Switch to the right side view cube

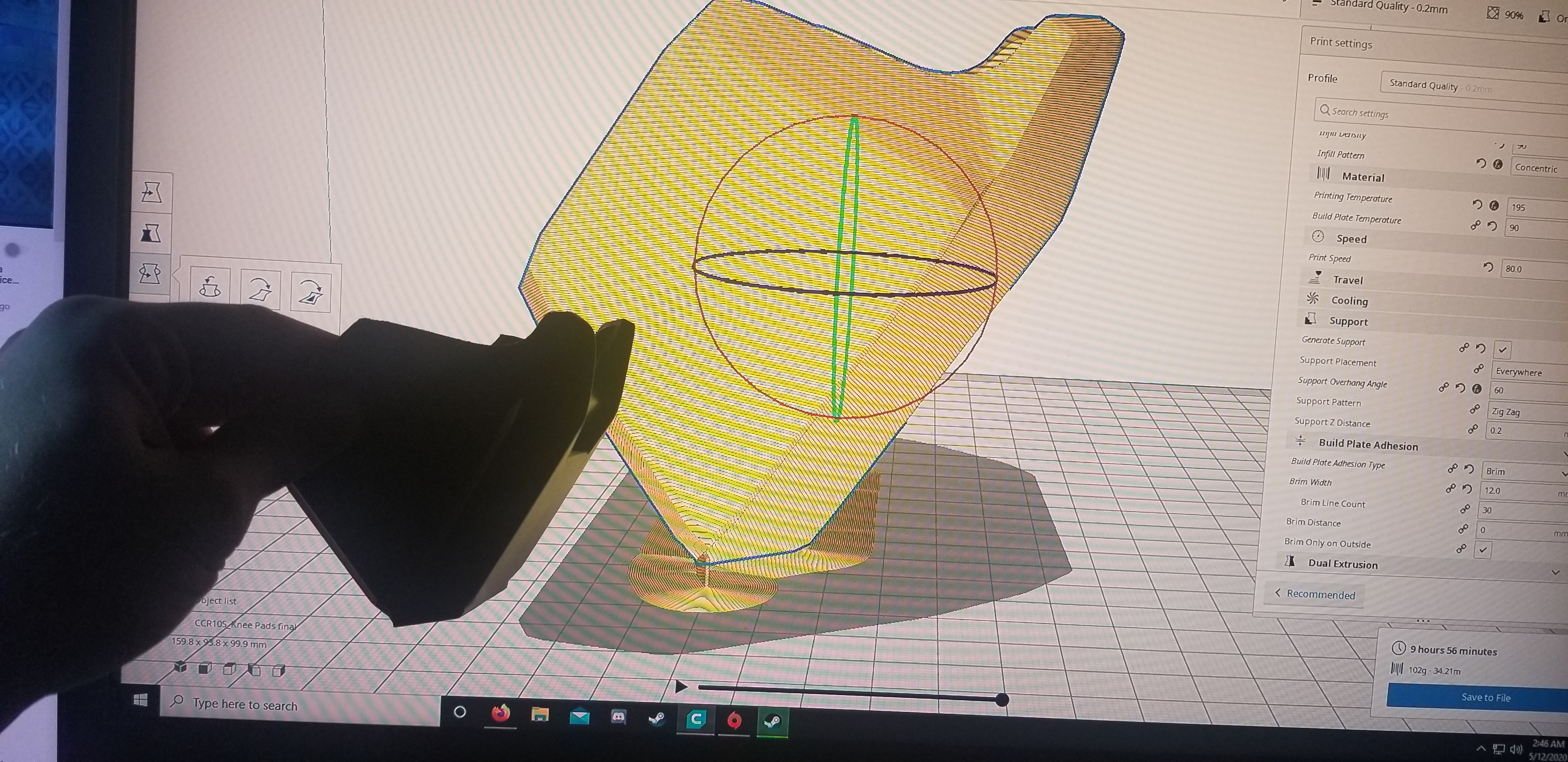click(x=279, y=671)
